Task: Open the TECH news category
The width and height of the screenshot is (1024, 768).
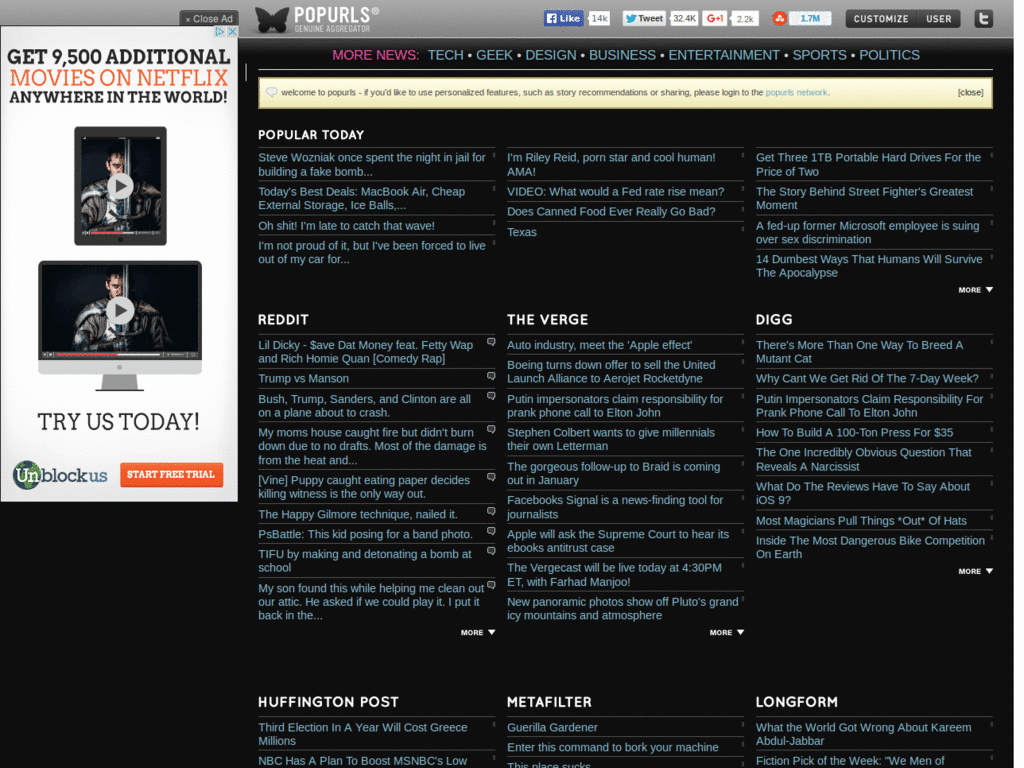Action: point(445,56)
